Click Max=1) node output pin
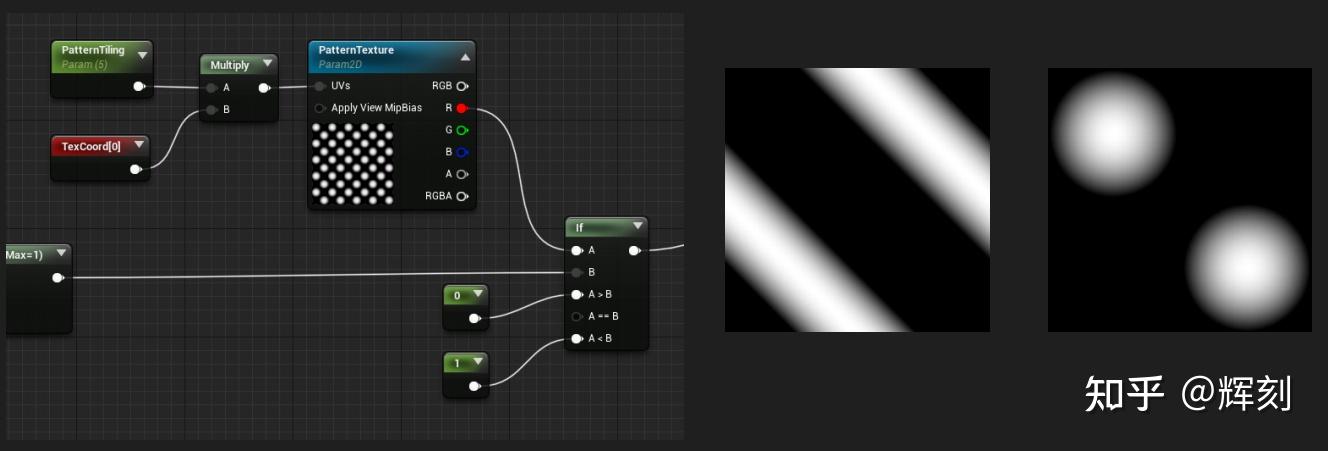1328x451 pixels. 58,277
